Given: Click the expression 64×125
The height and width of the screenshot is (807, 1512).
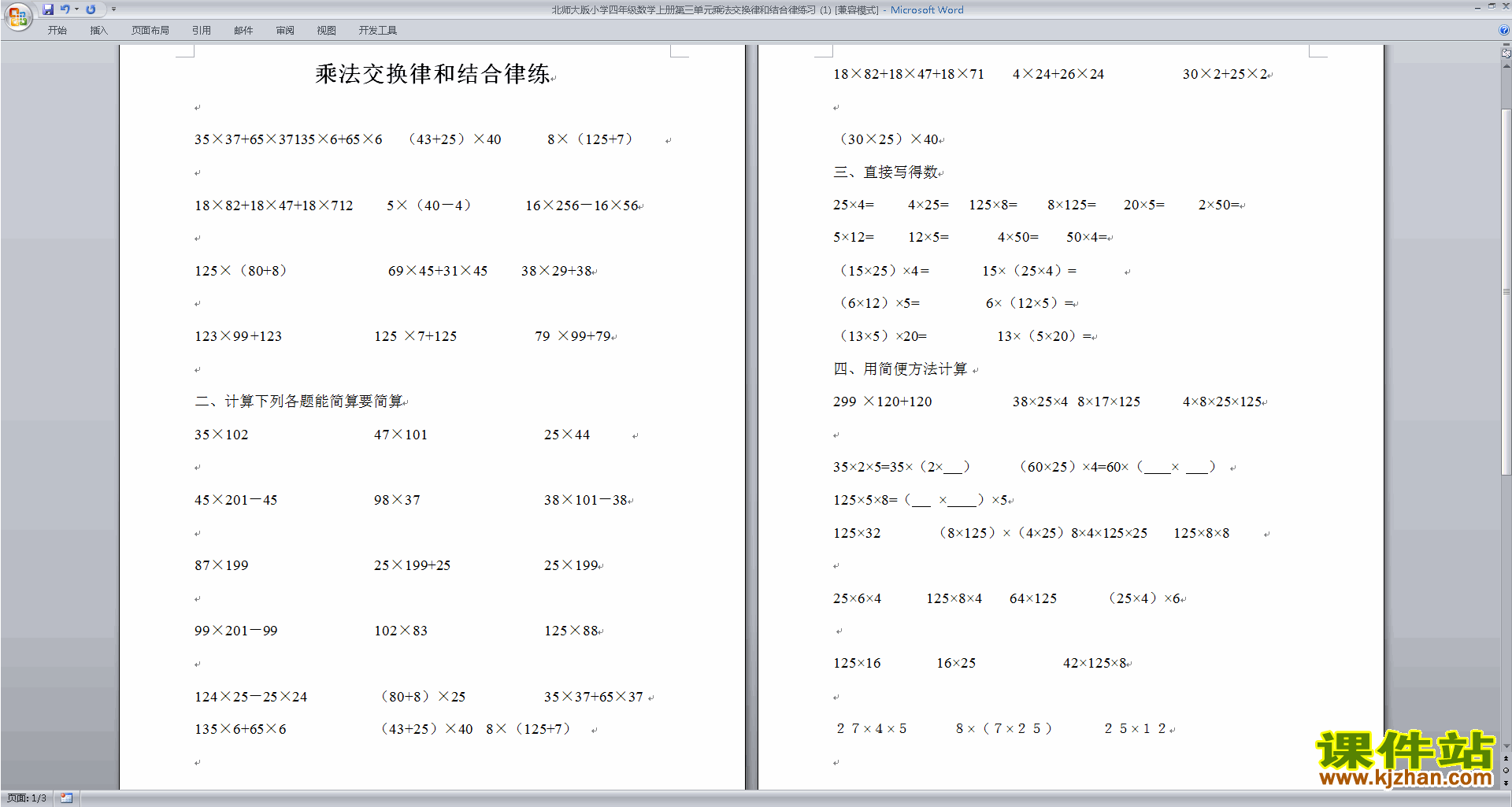Looking at the screenshot, I should (1033, 598).
